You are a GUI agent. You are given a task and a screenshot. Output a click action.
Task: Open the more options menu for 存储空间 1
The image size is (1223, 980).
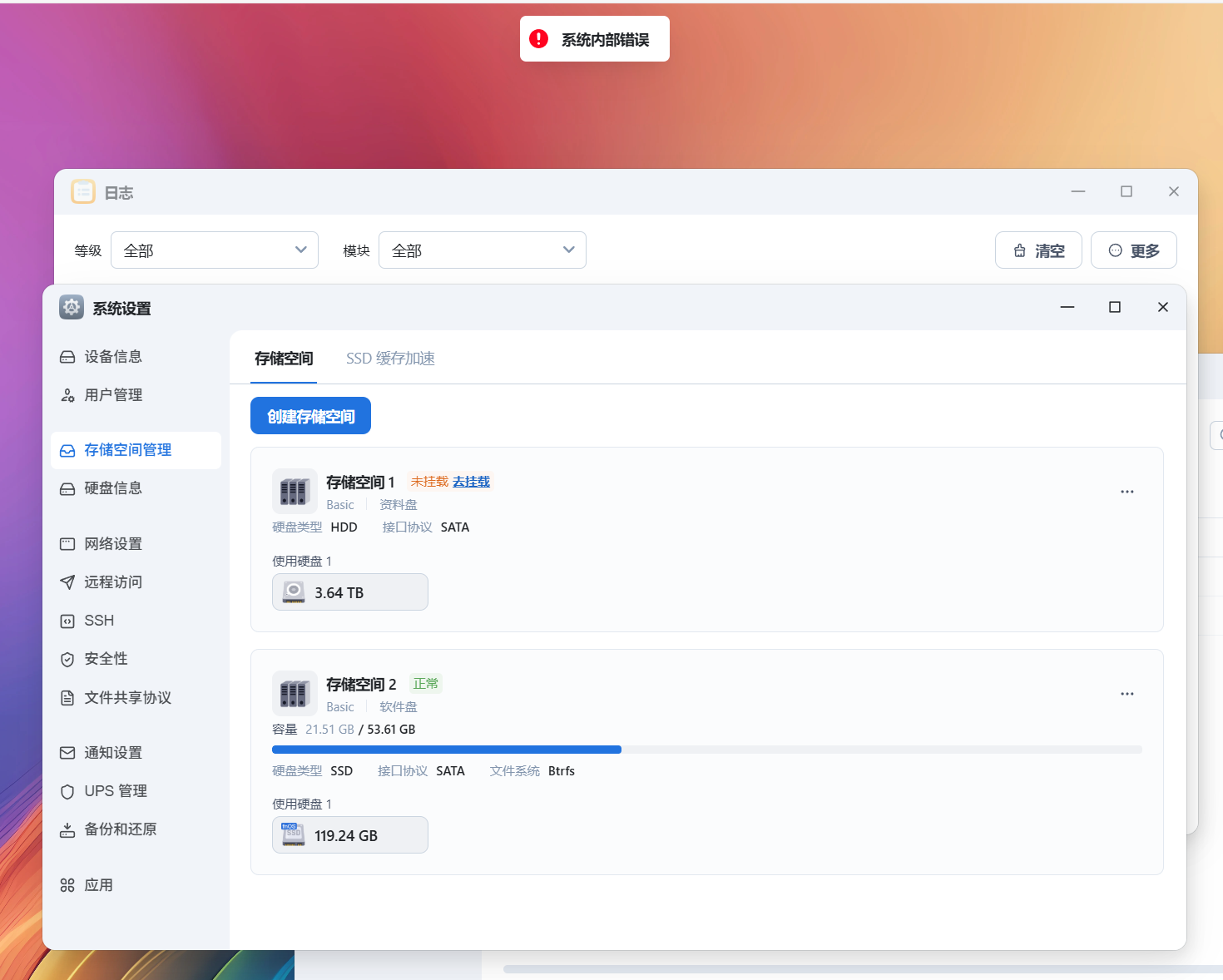click(1127, 492)
